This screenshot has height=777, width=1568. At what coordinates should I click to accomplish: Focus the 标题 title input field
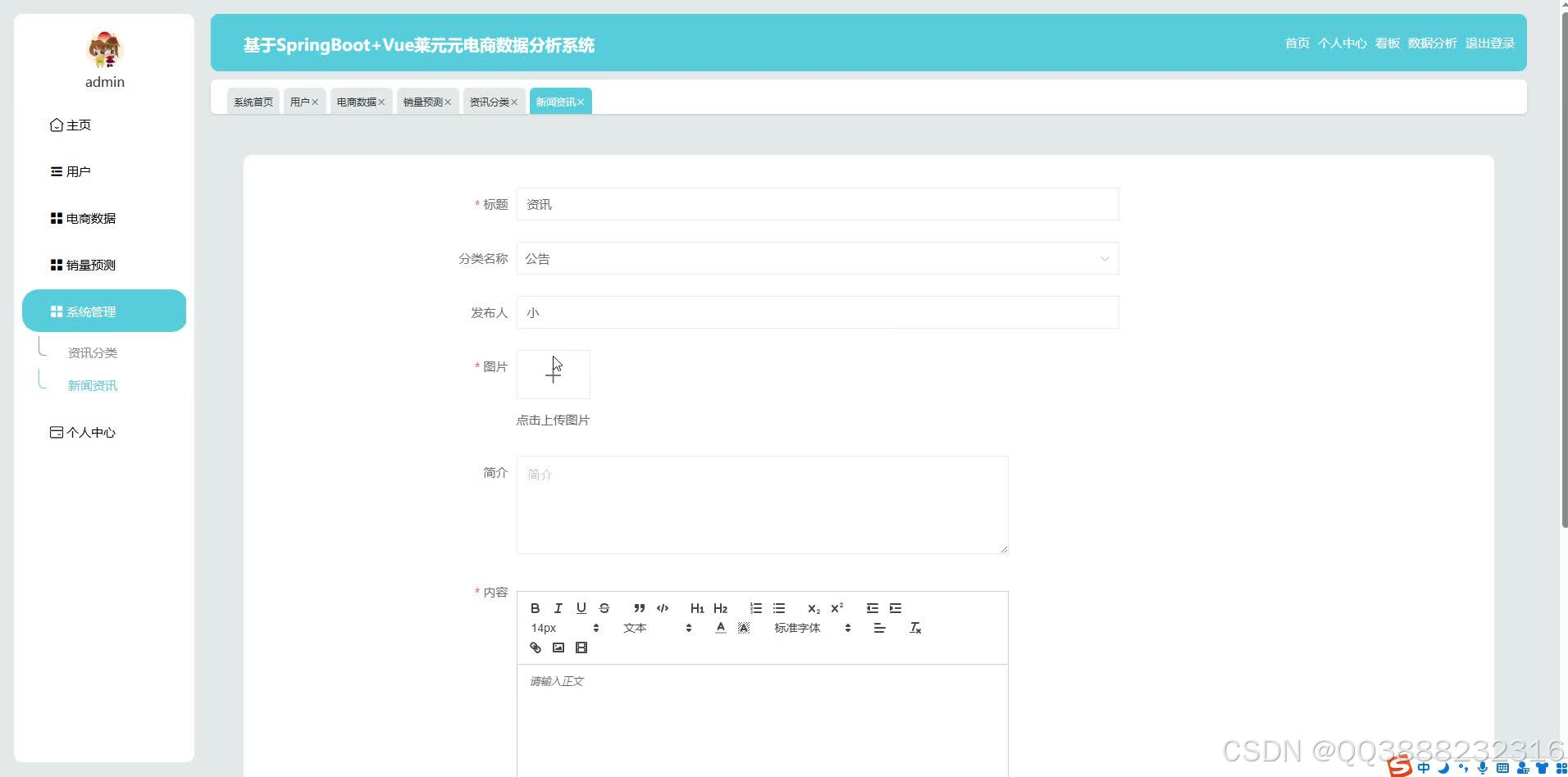[x=818, y=205]
